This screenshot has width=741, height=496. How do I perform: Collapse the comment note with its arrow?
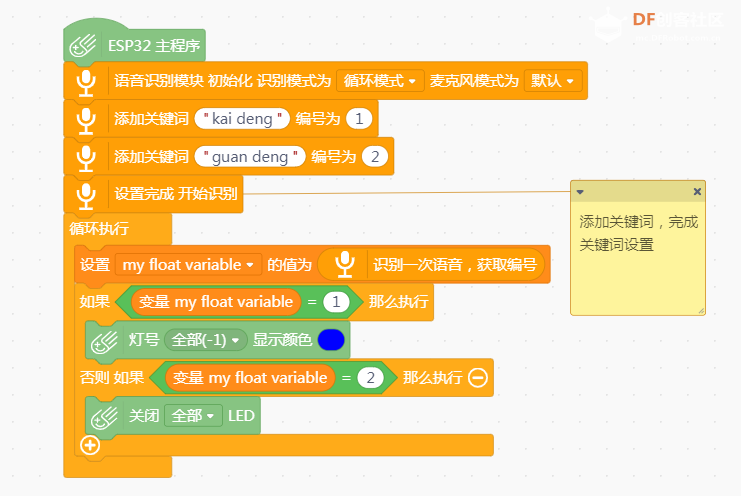pos(580,192)
